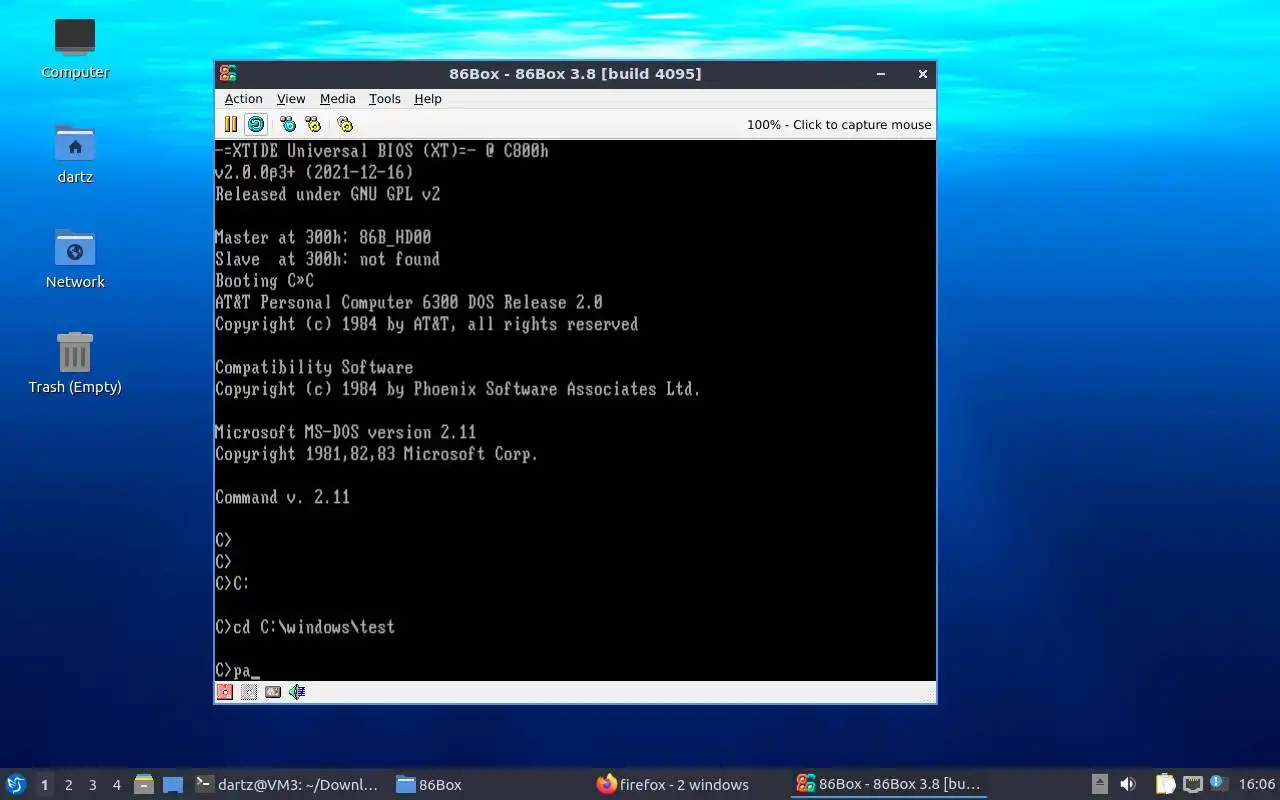The width and height of the screenshot is (1280, 800).
Task: Switch to the dartz@VM3 terminal taskbar entry
Action: 288,785
